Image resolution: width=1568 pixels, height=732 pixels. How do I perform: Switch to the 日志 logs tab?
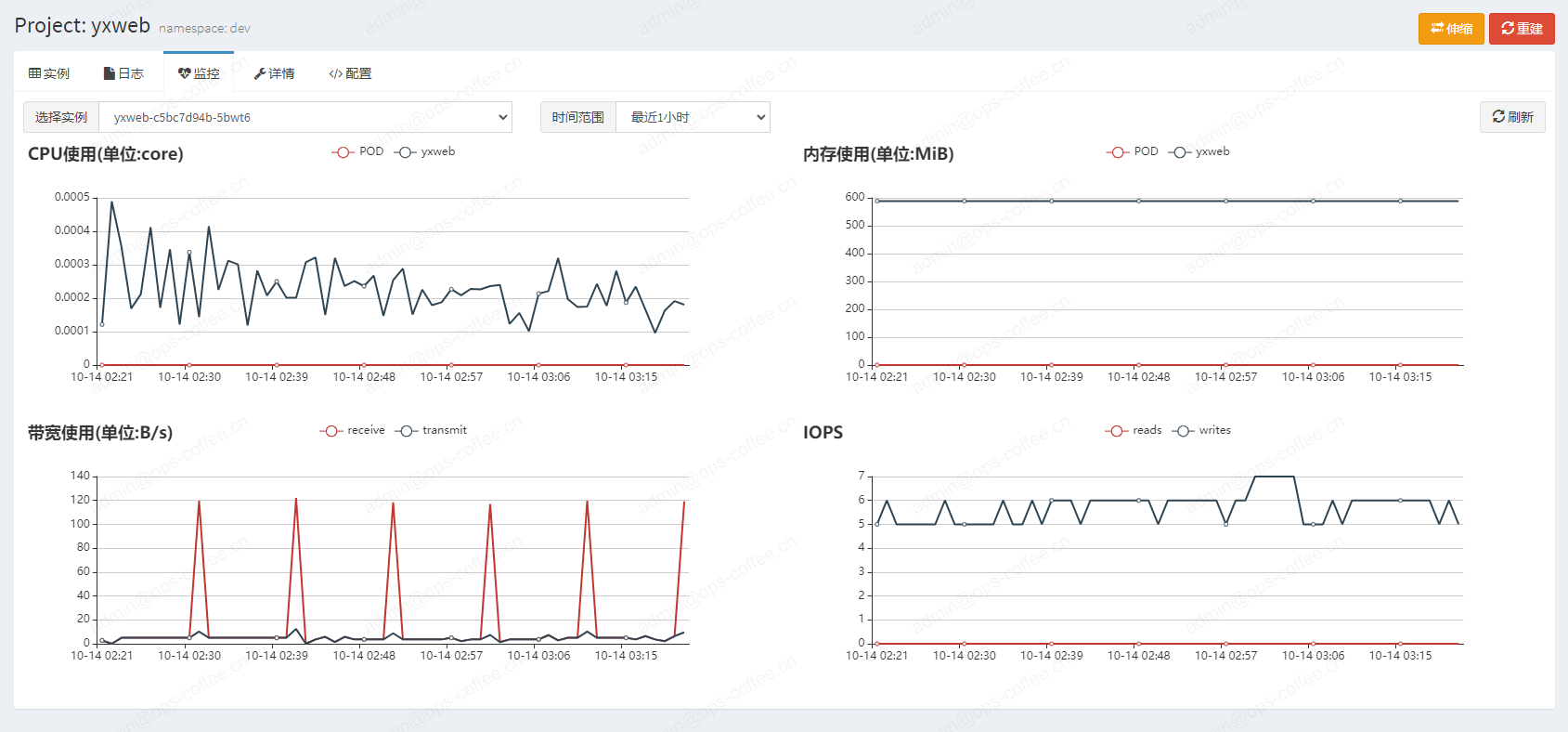[123, 73]
